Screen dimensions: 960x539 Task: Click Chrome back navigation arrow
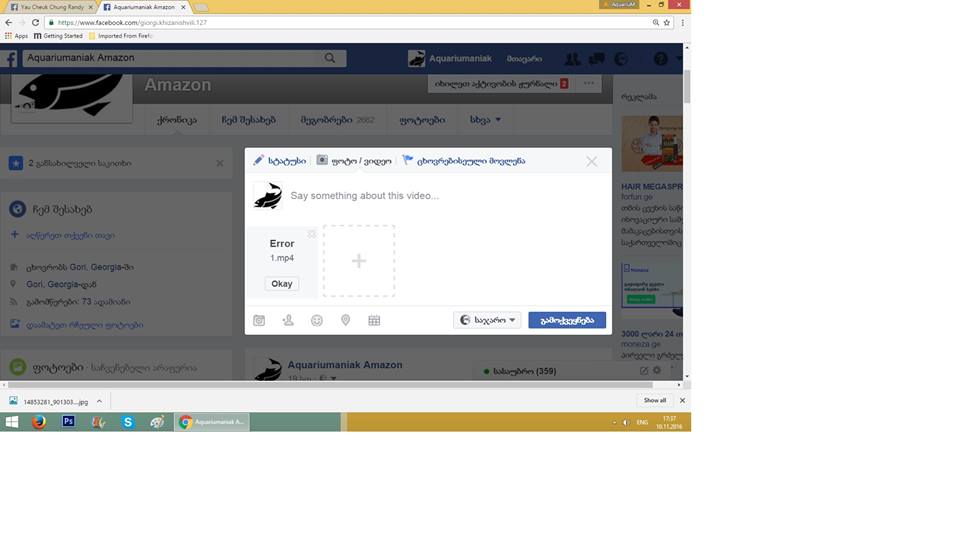click(x=9, y=23)
